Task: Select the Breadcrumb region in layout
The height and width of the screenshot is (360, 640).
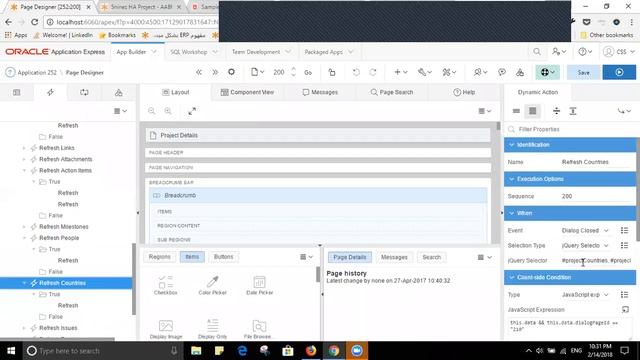Action: 318,196
